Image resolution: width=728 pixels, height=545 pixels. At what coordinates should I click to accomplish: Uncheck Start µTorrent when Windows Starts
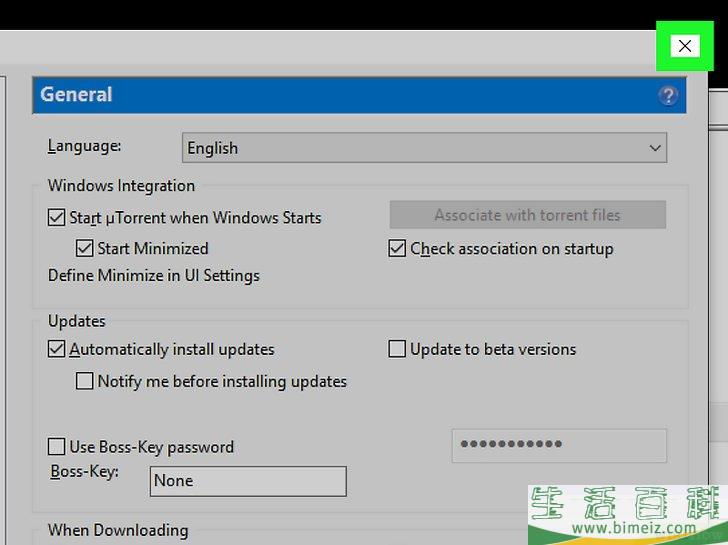pyautogui.click(x=57, y=217)
